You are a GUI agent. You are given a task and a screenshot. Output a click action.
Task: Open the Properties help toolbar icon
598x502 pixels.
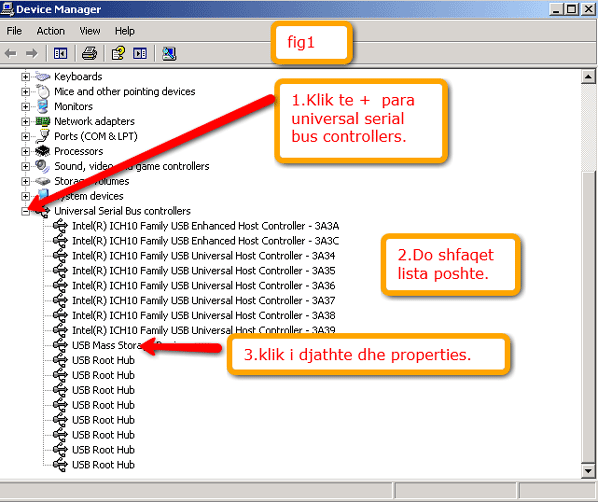(118, 53)
